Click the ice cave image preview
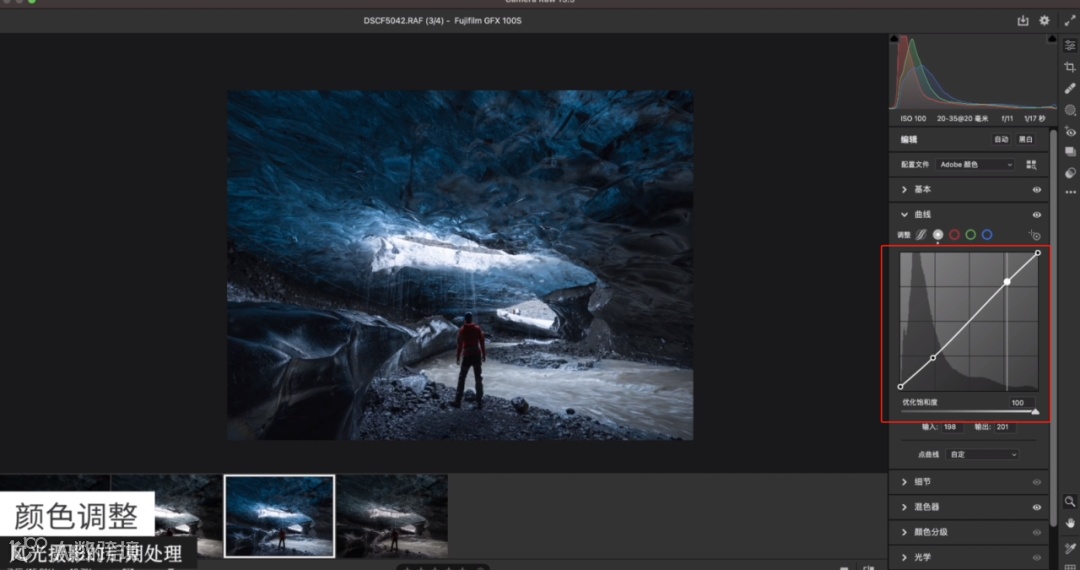The width and height of the screenshot is (1080, 570). (x=460, y=265)
